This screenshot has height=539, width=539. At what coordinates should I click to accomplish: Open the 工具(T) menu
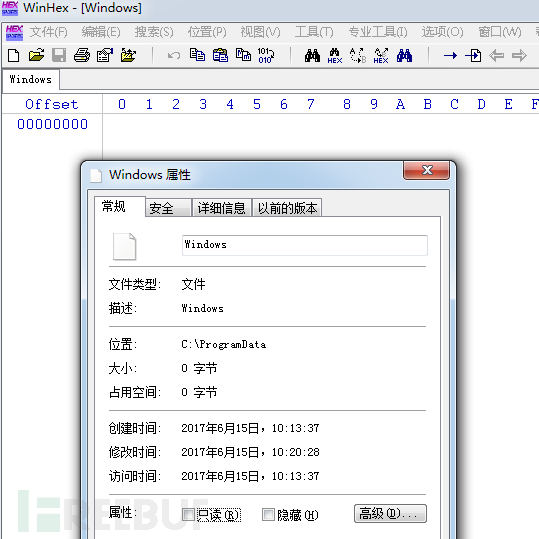tap(314, 32)
